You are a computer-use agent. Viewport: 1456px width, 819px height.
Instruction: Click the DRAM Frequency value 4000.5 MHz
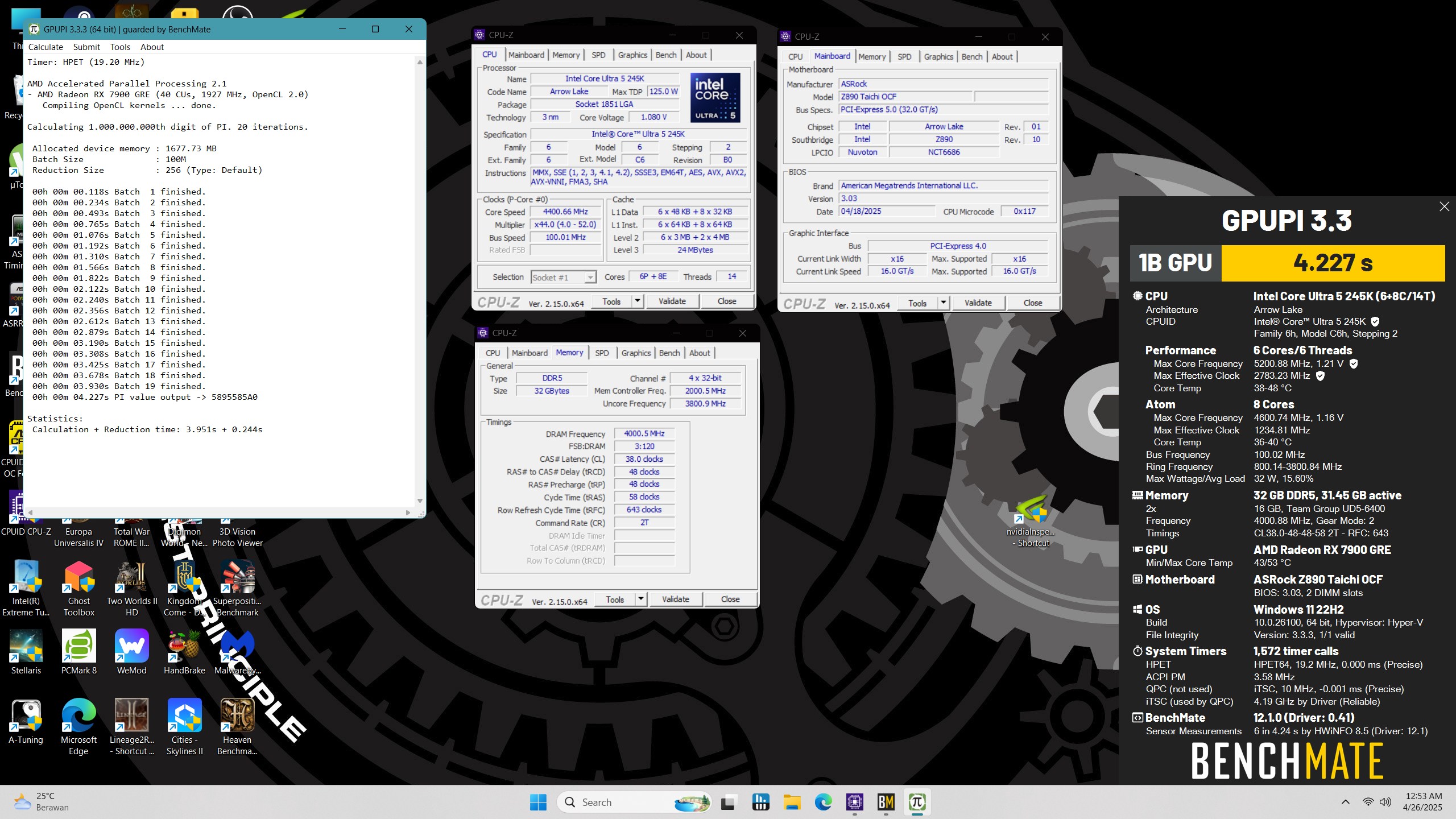pyautogui.click(x=644, y=434)
